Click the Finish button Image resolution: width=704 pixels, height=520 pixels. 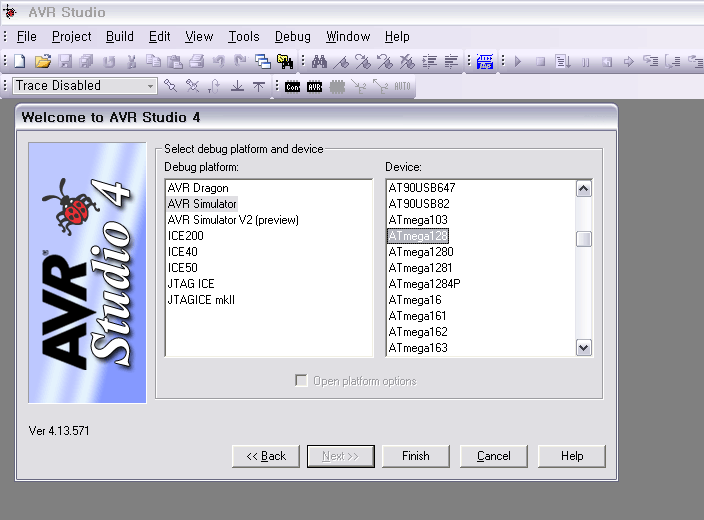click(416, 456)
